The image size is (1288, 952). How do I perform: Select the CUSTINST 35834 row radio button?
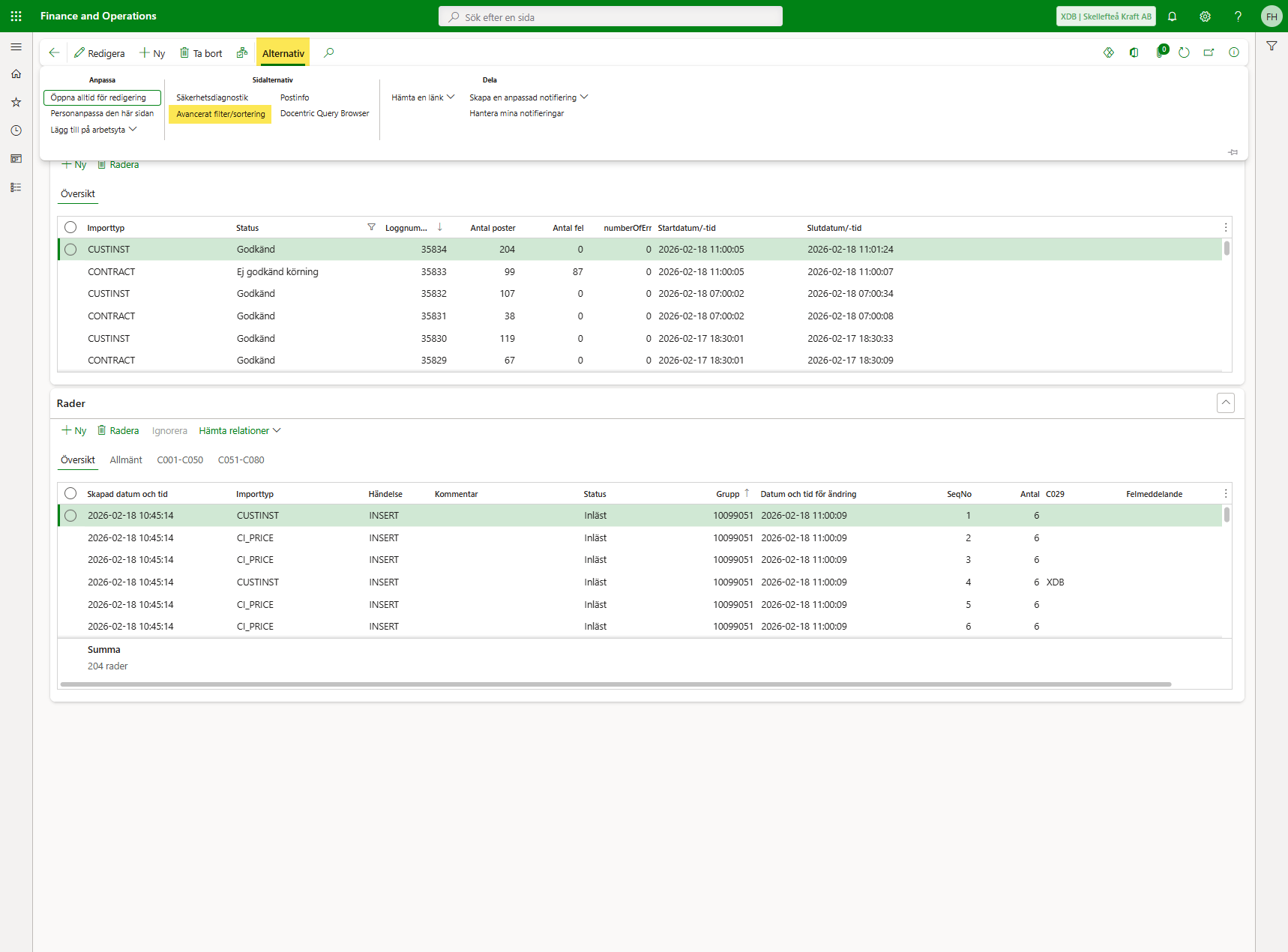click(70, 250)
